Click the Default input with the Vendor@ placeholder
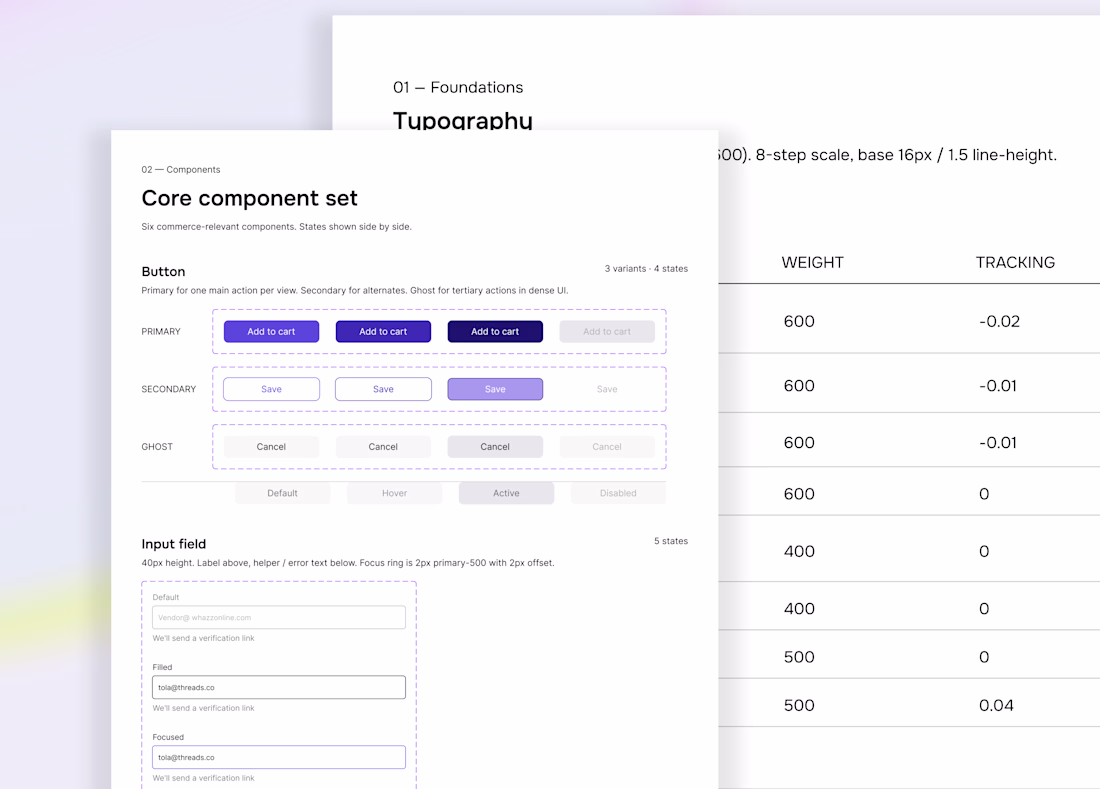Image resolution: width=1100 pixels, height=789 pixels. (279, 617)
